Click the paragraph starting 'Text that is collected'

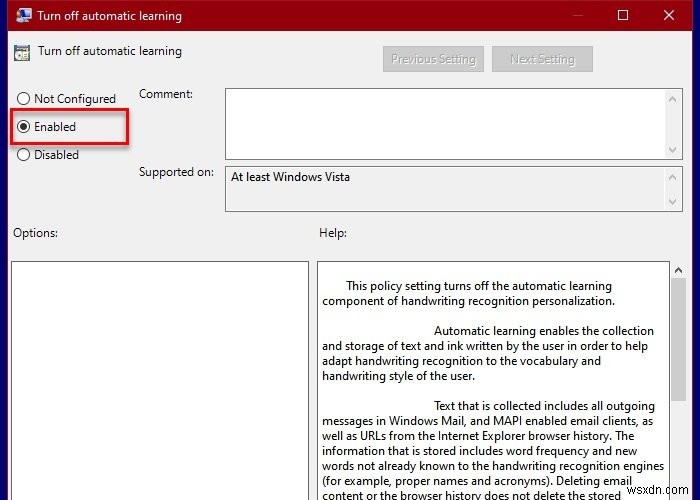[493, 451]
